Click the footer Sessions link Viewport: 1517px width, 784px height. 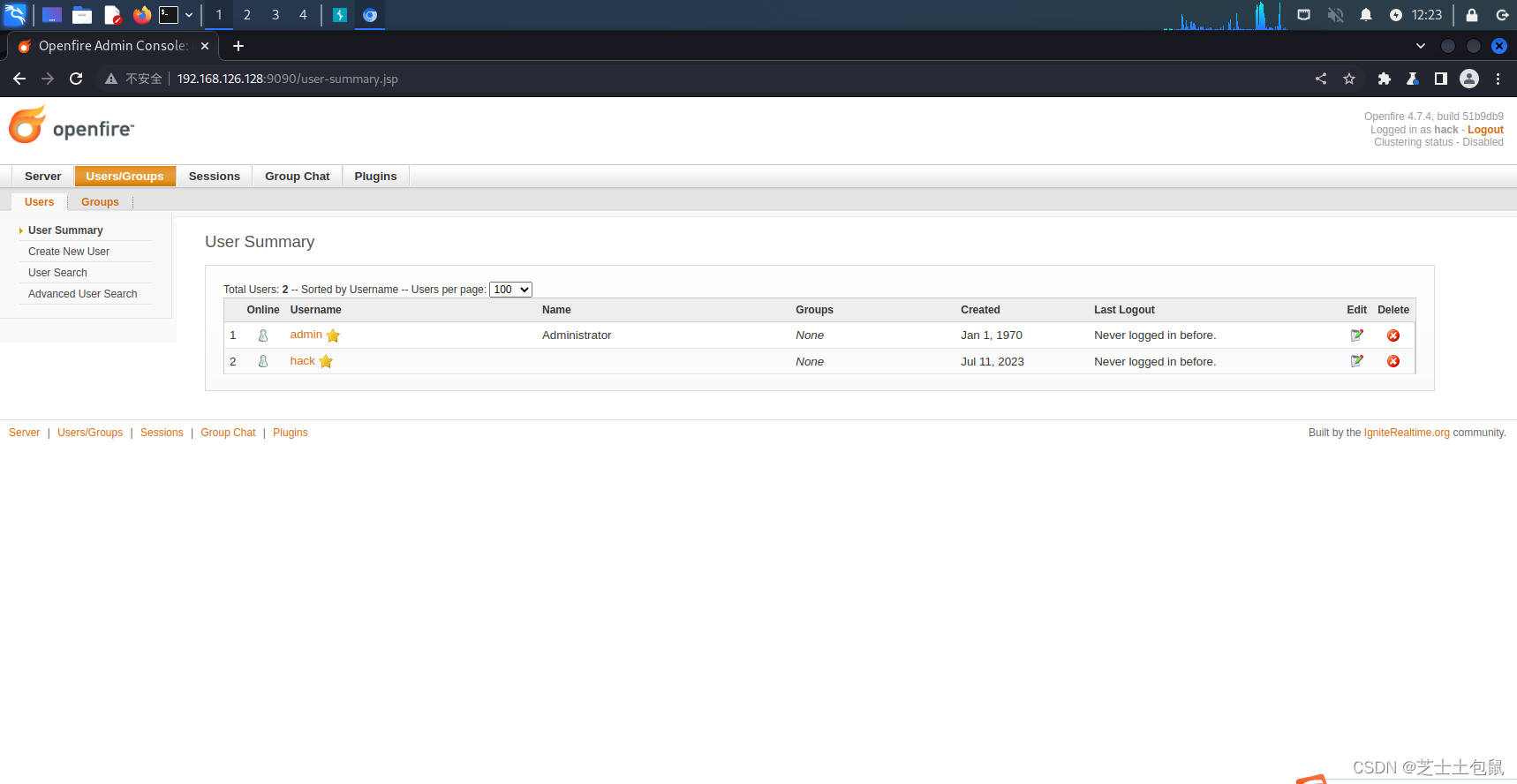pyautogui.click(x=162, y=433)
